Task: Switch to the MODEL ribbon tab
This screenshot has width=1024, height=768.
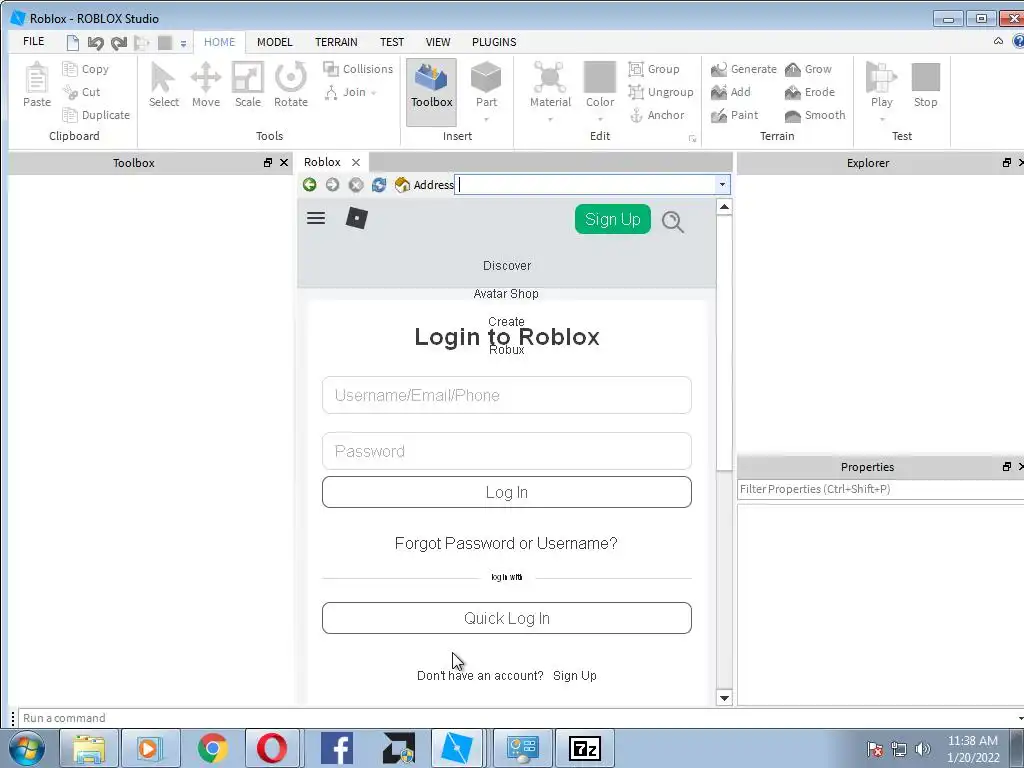Action: 274,42
